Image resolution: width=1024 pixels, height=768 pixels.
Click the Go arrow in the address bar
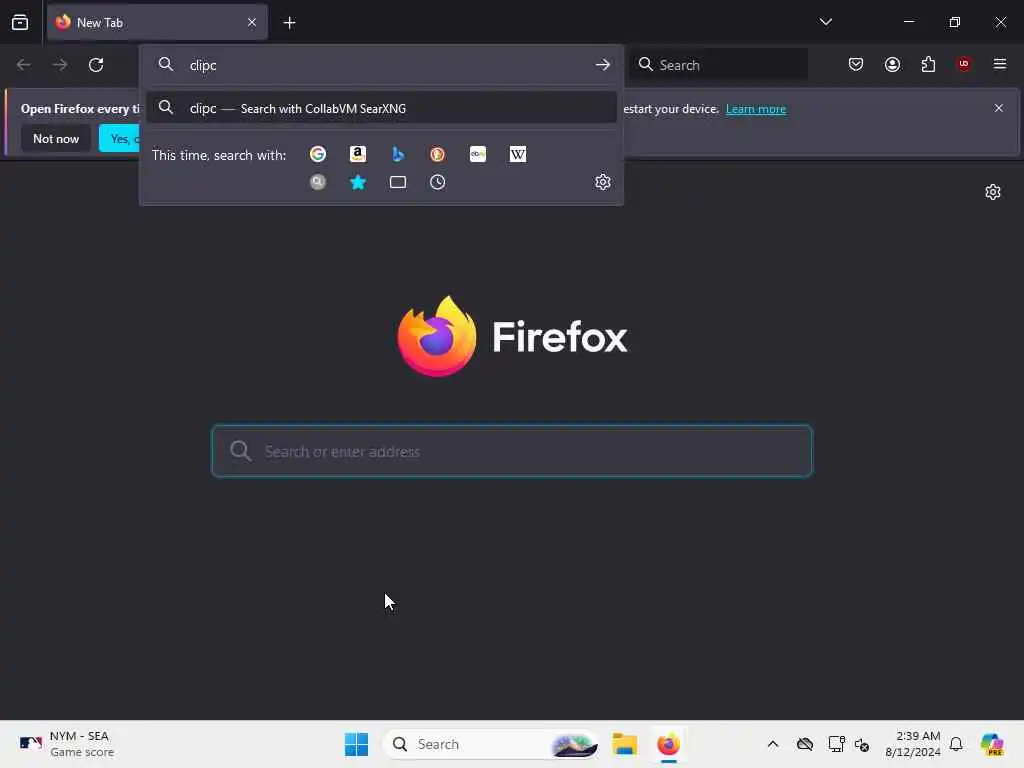[x=603, y=65]
